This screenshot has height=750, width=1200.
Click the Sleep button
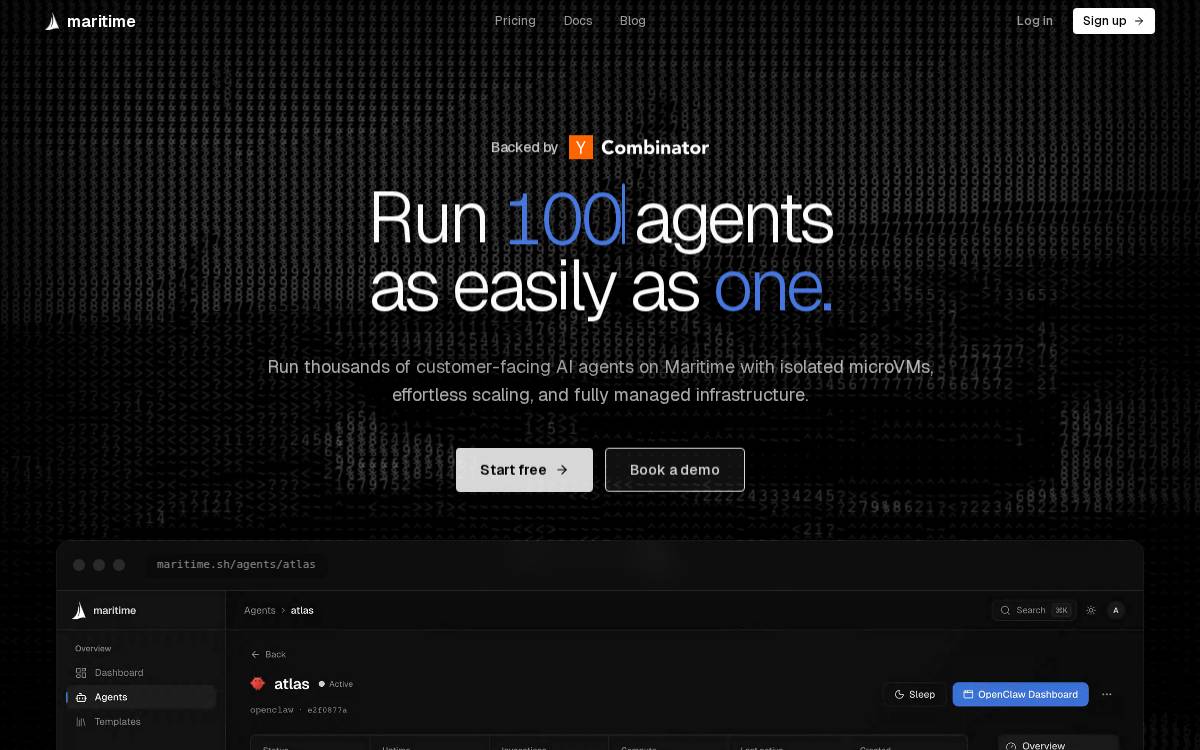[x=915, y=694]
